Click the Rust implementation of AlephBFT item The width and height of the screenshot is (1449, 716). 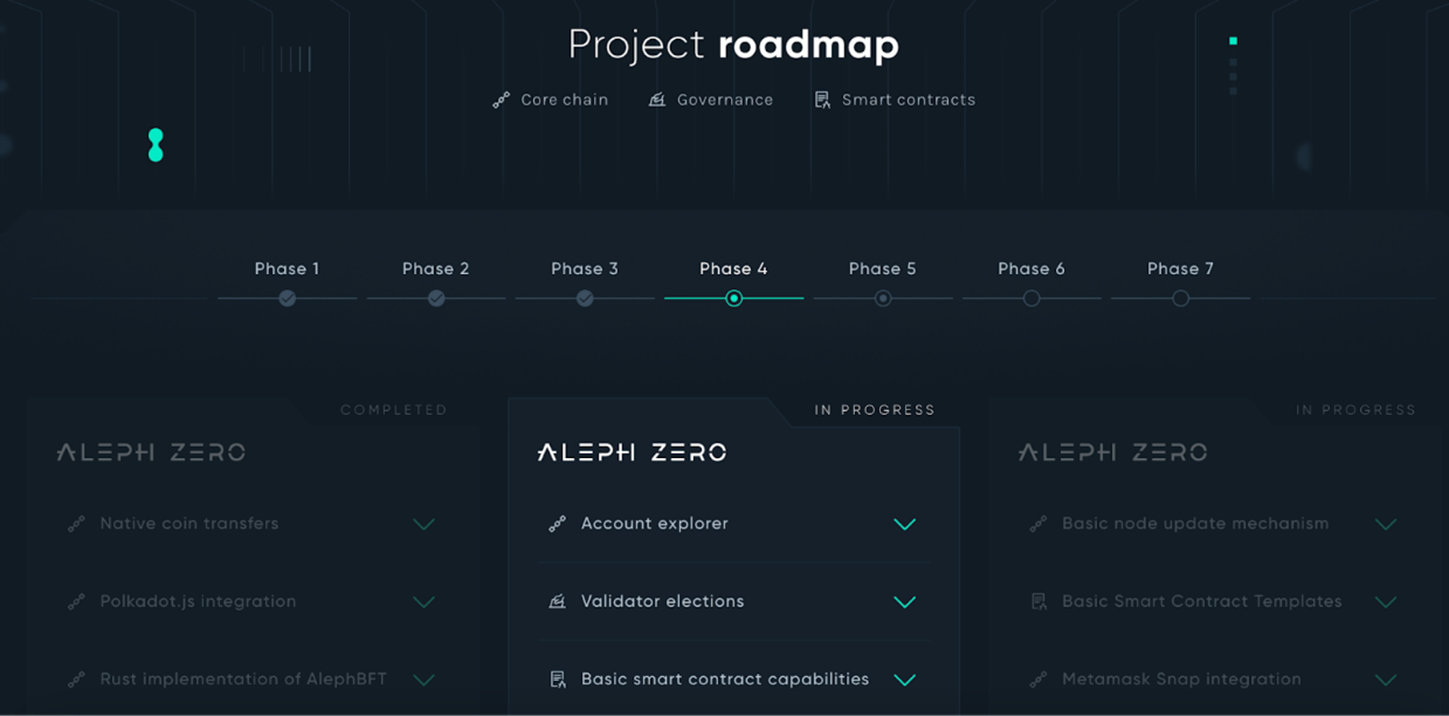243,680
